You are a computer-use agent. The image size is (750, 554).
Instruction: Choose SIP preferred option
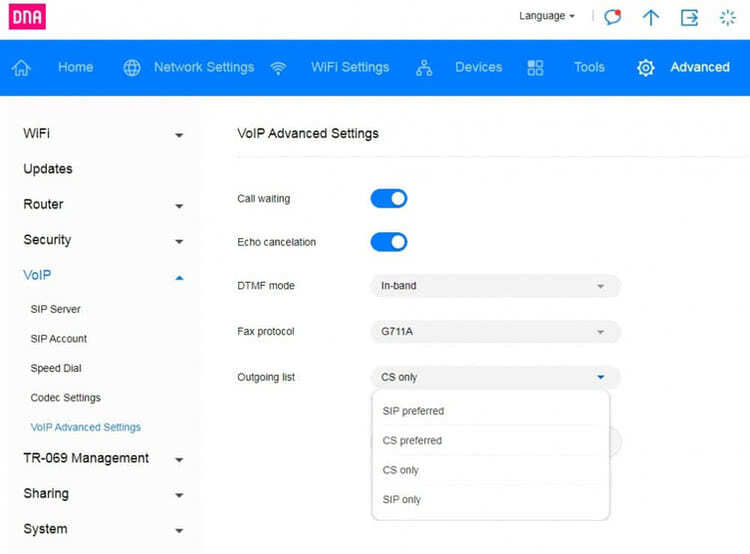point(491,411)
